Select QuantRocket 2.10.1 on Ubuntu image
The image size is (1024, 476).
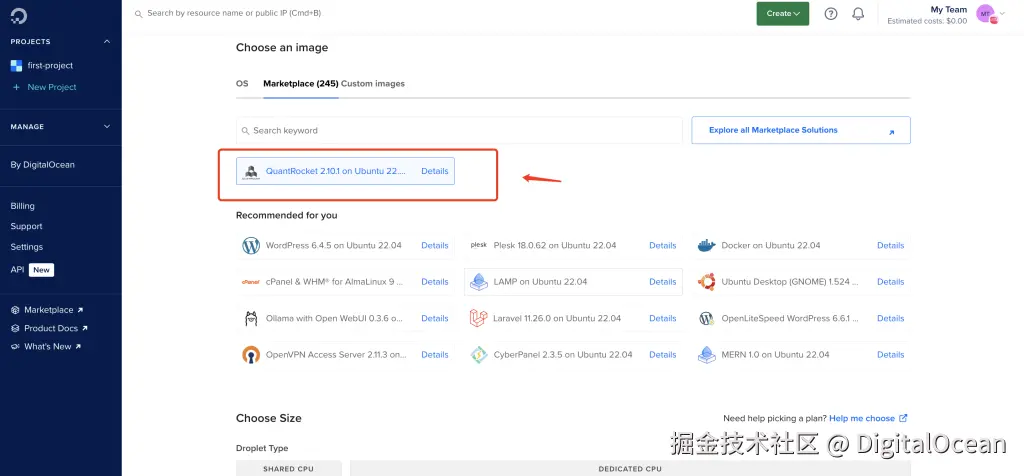345,171
